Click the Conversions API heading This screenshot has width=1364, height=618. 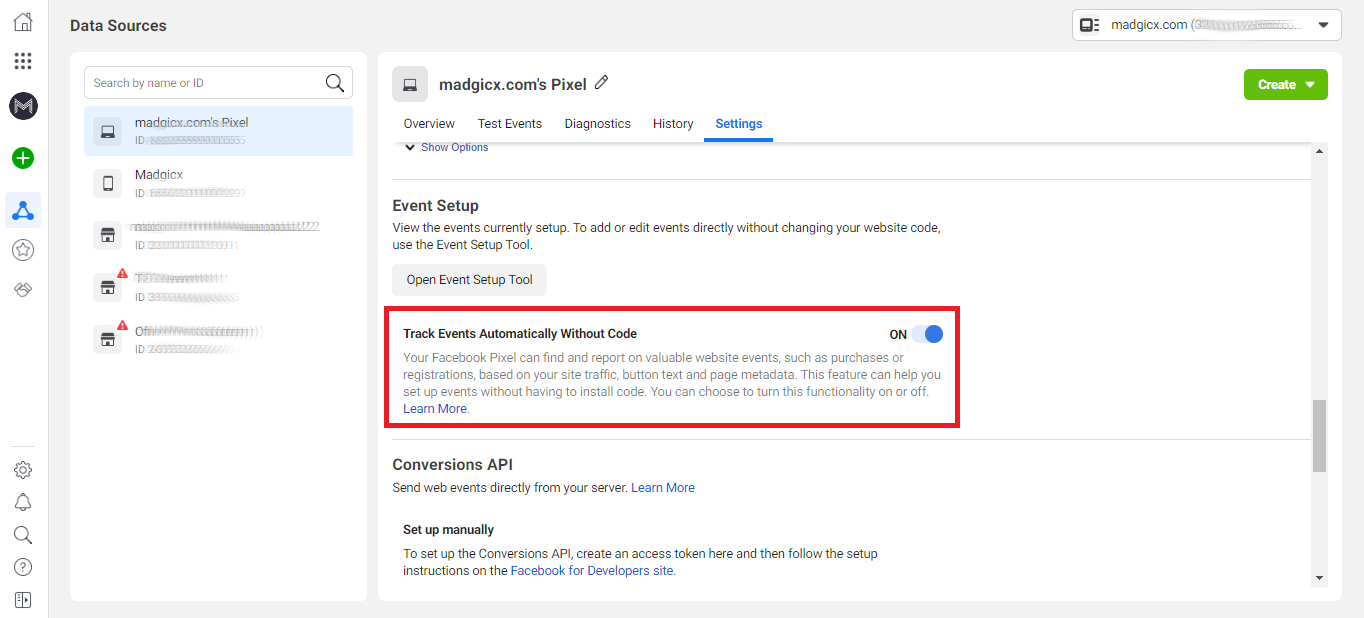pyautogui.click(x=452, y=465)
